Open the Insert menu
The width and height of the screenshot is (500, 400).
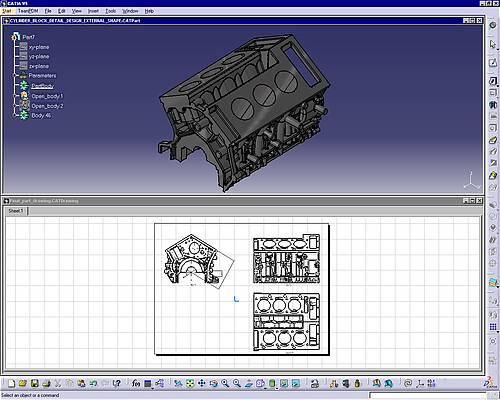(x=93, y=11)
